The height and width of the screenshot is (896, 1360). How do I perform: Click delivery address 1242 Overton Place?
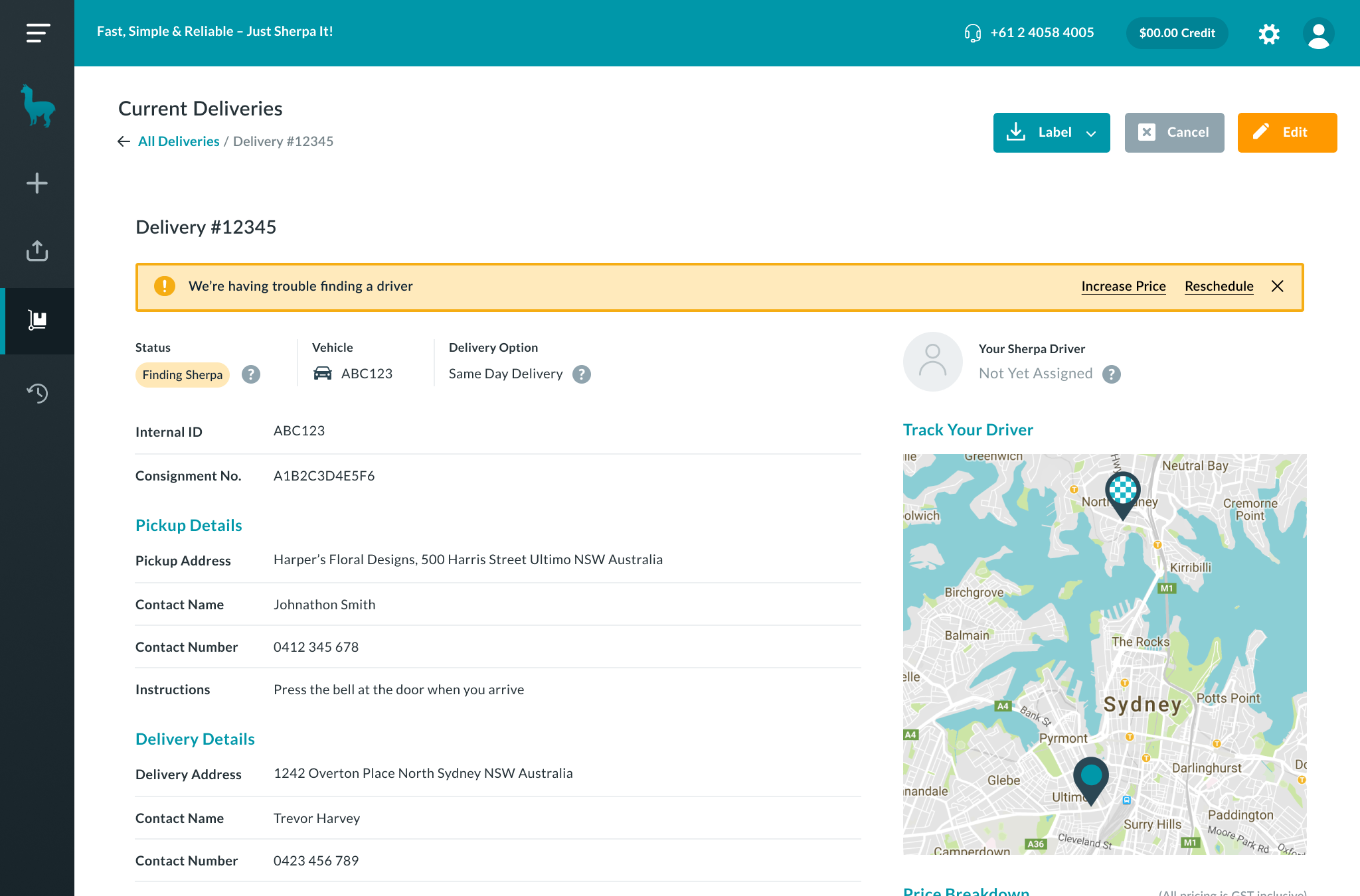point(423,773)
